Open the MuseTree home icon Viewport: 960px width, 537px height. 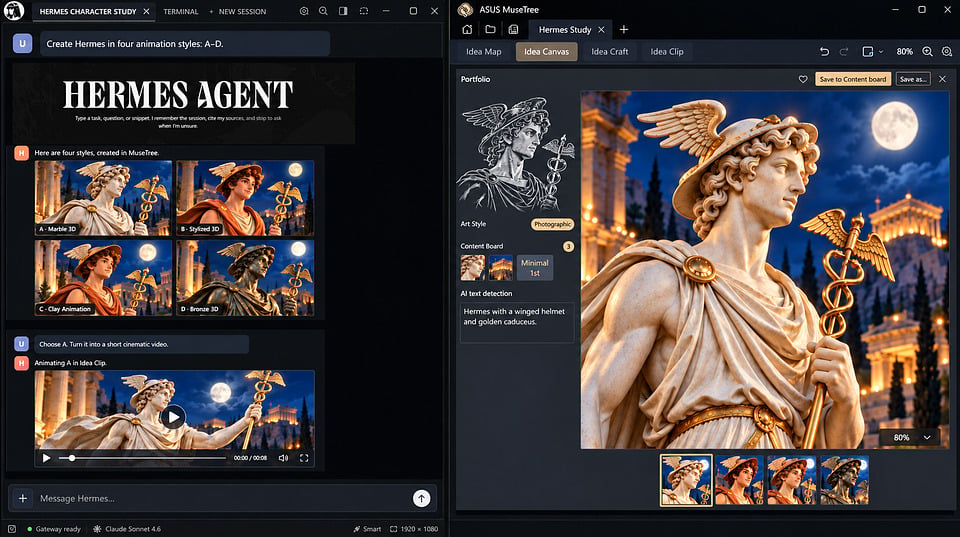click(x=467, y=29)
